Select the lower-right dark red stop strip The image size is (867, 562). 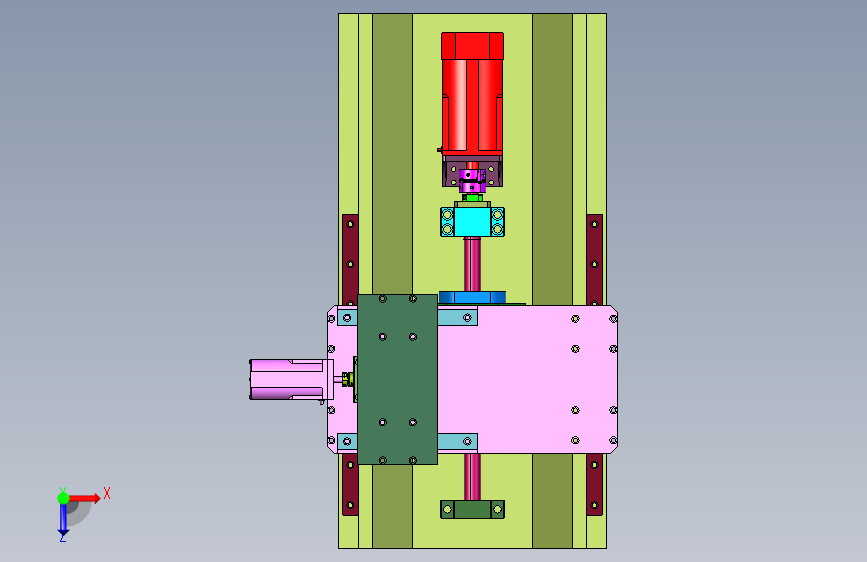pos(594,485)
